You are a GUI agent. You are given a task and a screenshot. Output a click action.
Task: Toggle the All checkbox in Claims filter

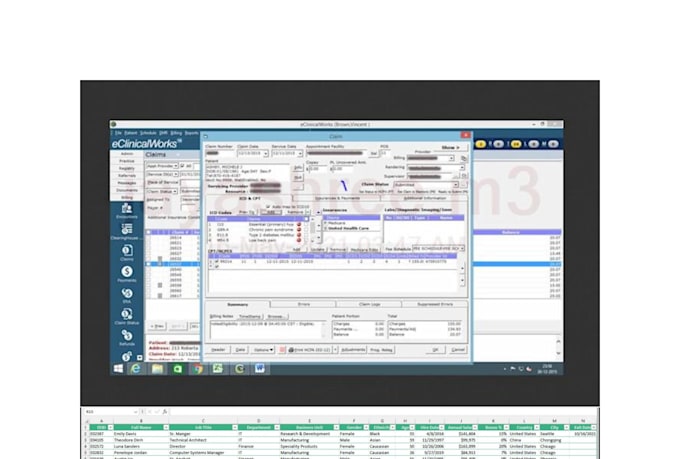pos(183,166)
